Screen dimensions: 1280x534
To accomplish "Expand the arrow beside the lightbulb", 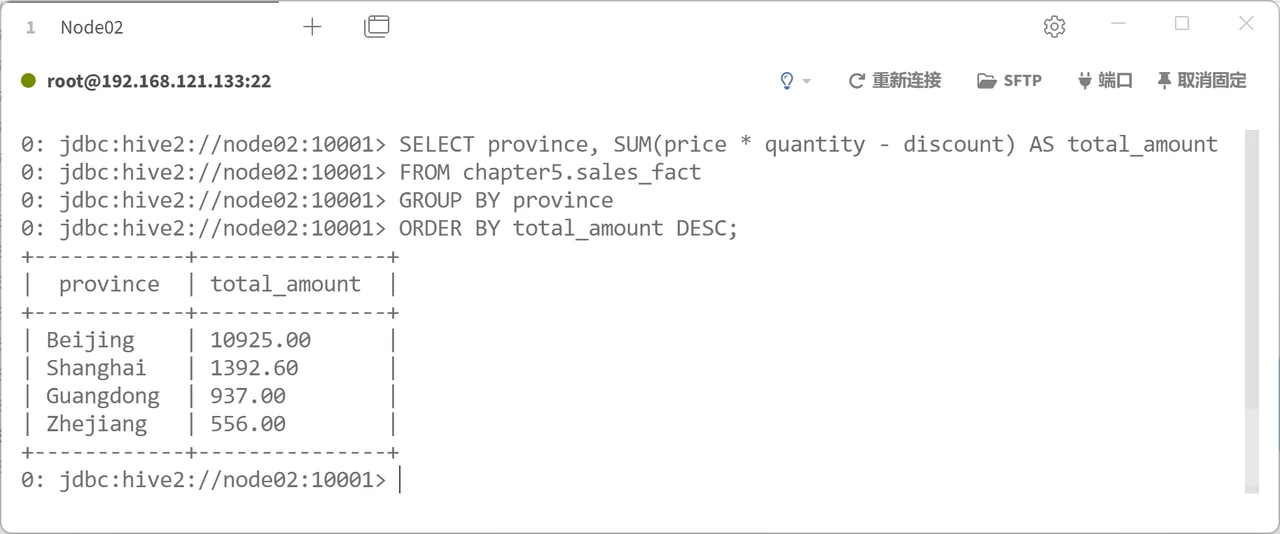I will click(x=807, y=81).
